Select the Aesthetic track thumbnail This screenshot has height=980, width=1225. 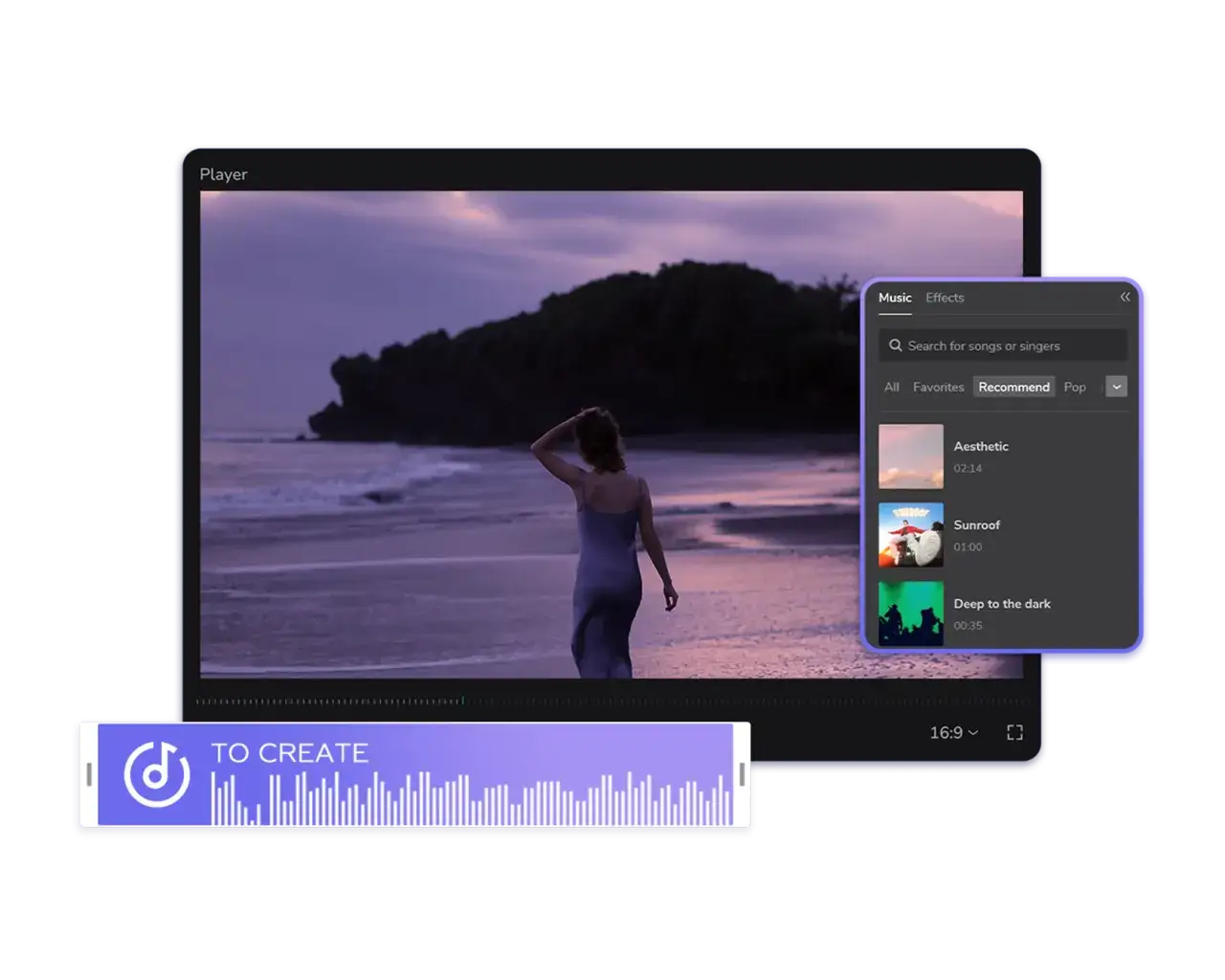tap(910, 457)
